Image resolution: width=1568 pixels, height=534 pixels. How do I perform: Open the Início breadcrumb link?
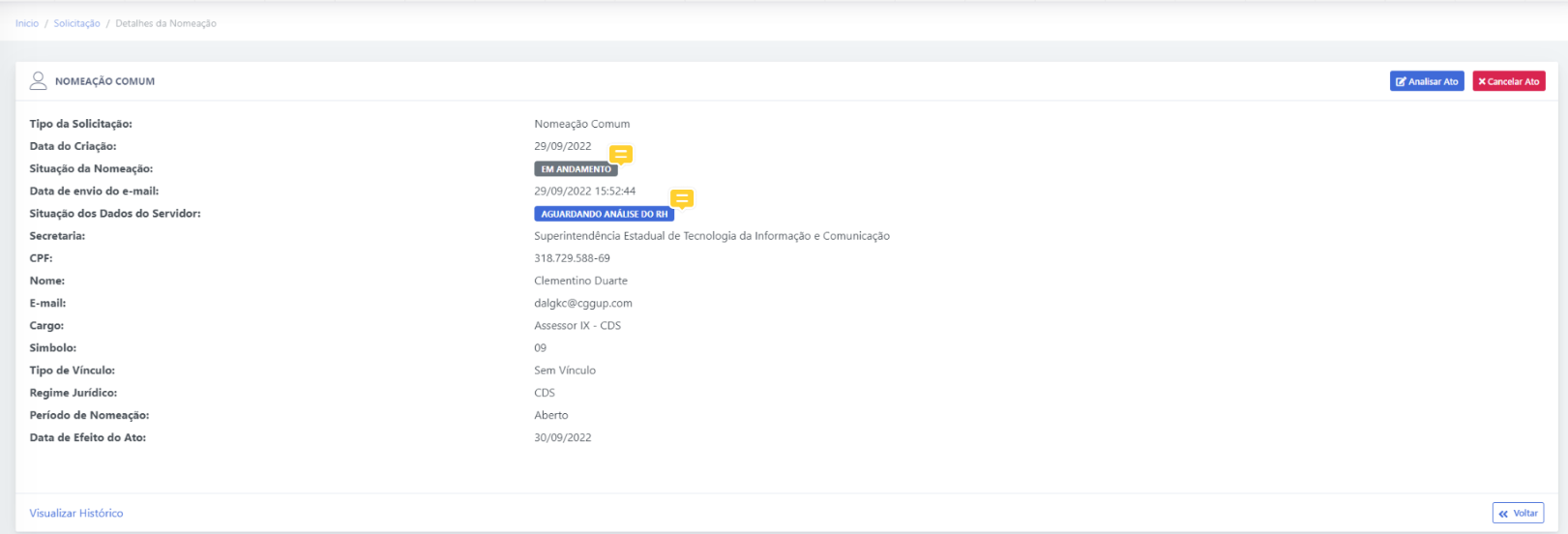tap(27, 23)
